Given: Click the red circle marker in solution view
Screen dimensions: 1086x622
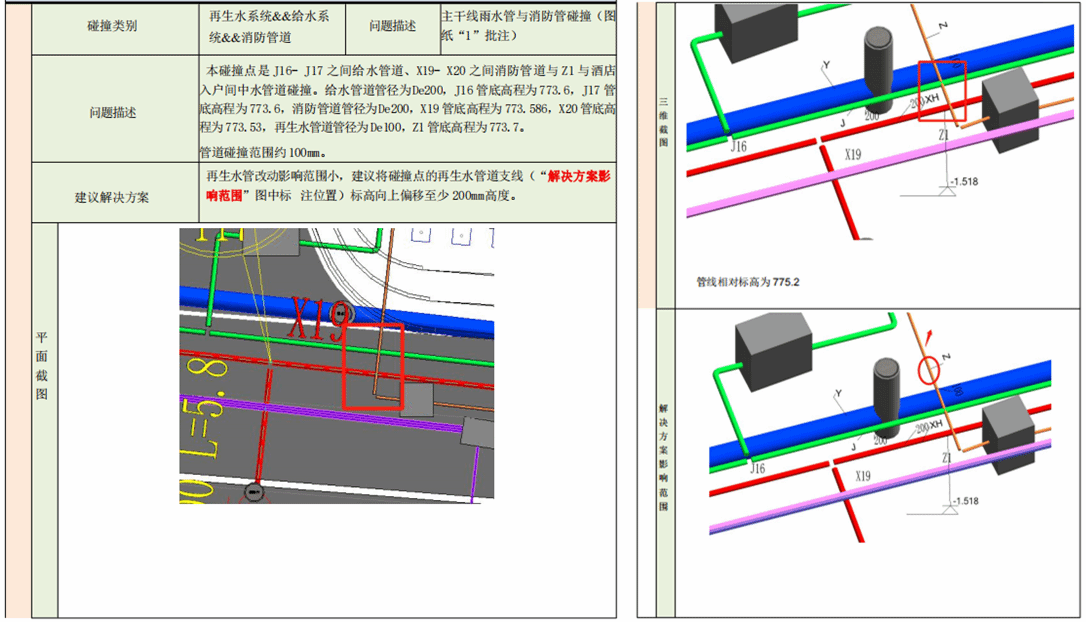Looking at the screenshot, I should pyautogui.click(x=930, y=371).
